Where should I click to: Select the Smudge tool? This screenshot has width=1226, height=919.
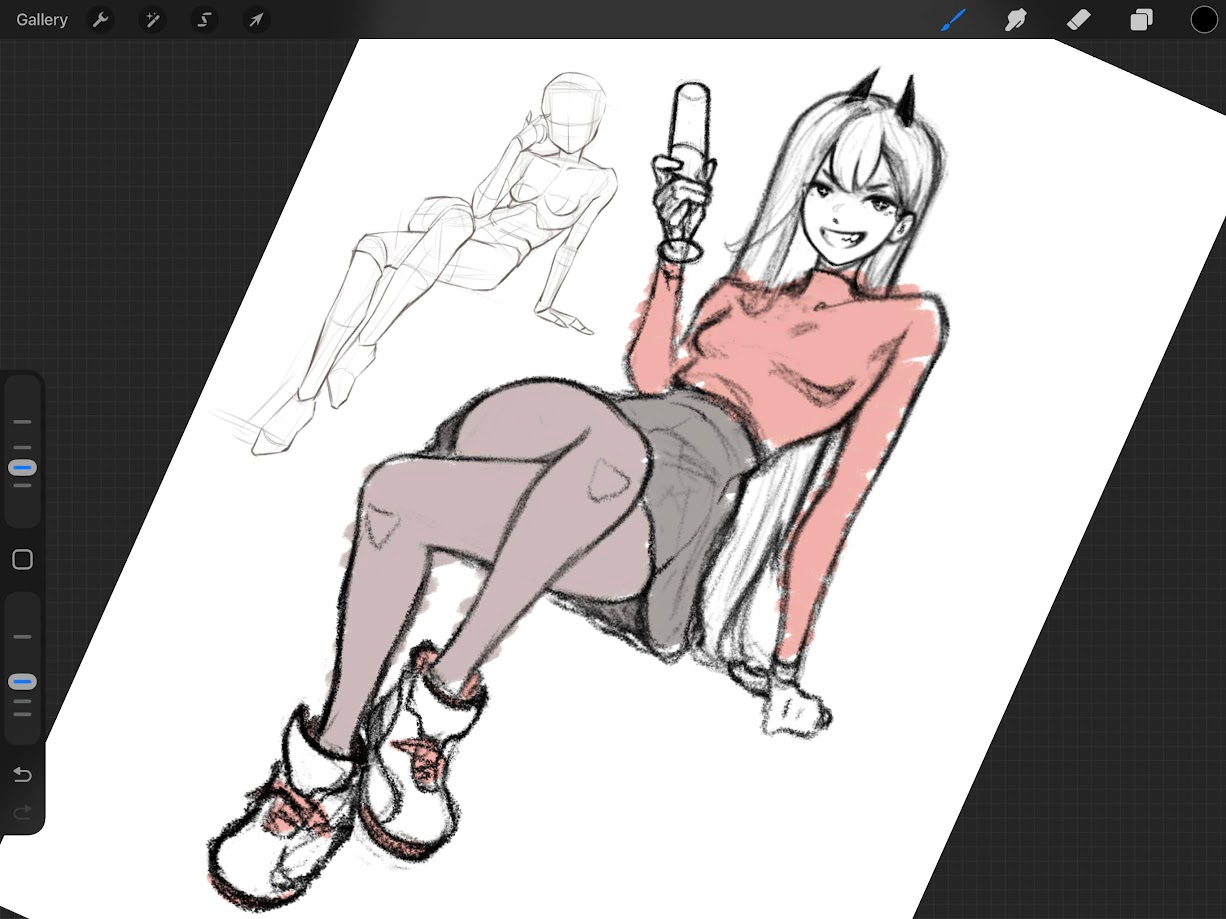1016,20
